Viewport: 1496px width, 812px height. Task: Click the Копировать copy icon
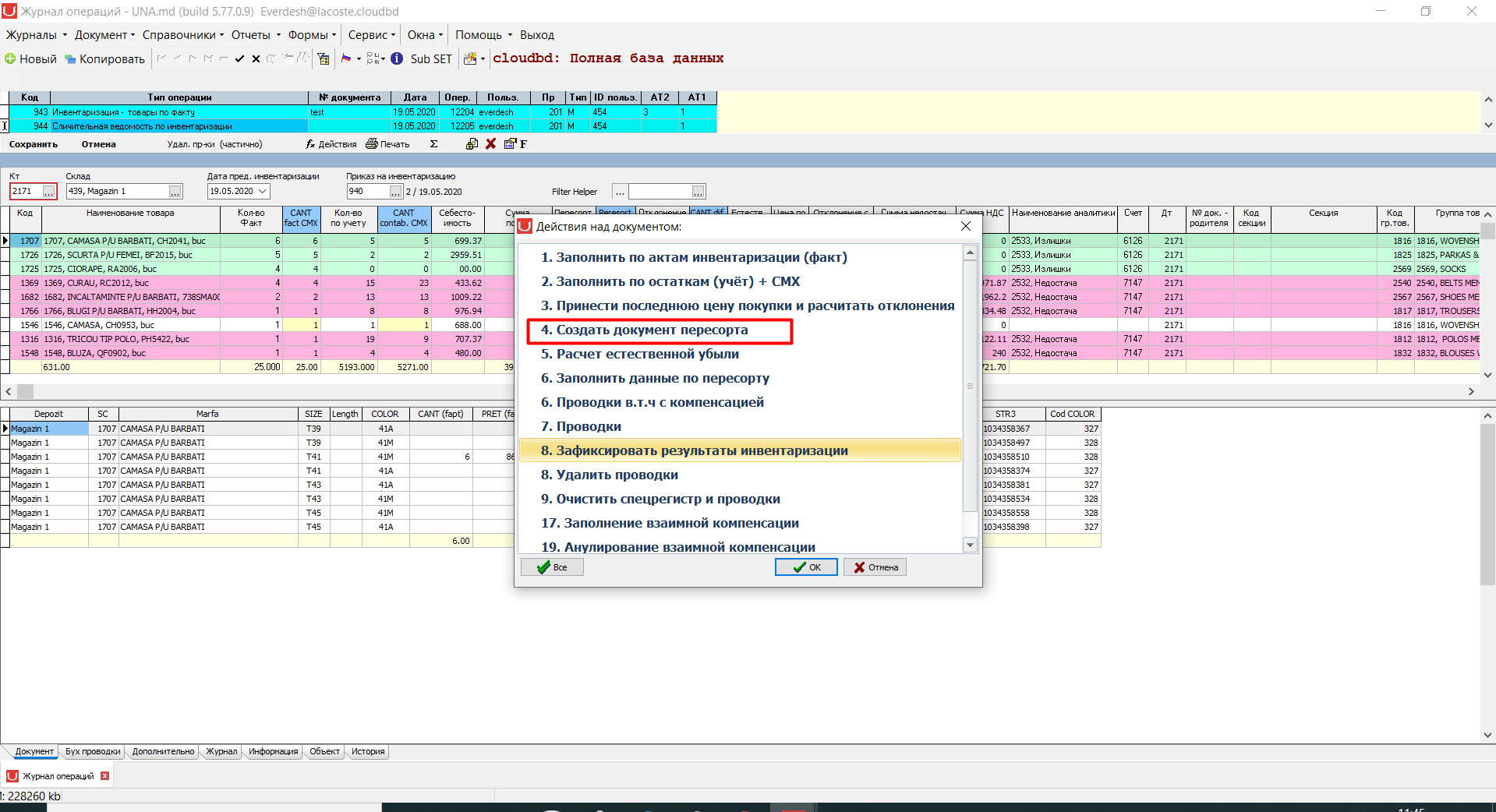70,59
